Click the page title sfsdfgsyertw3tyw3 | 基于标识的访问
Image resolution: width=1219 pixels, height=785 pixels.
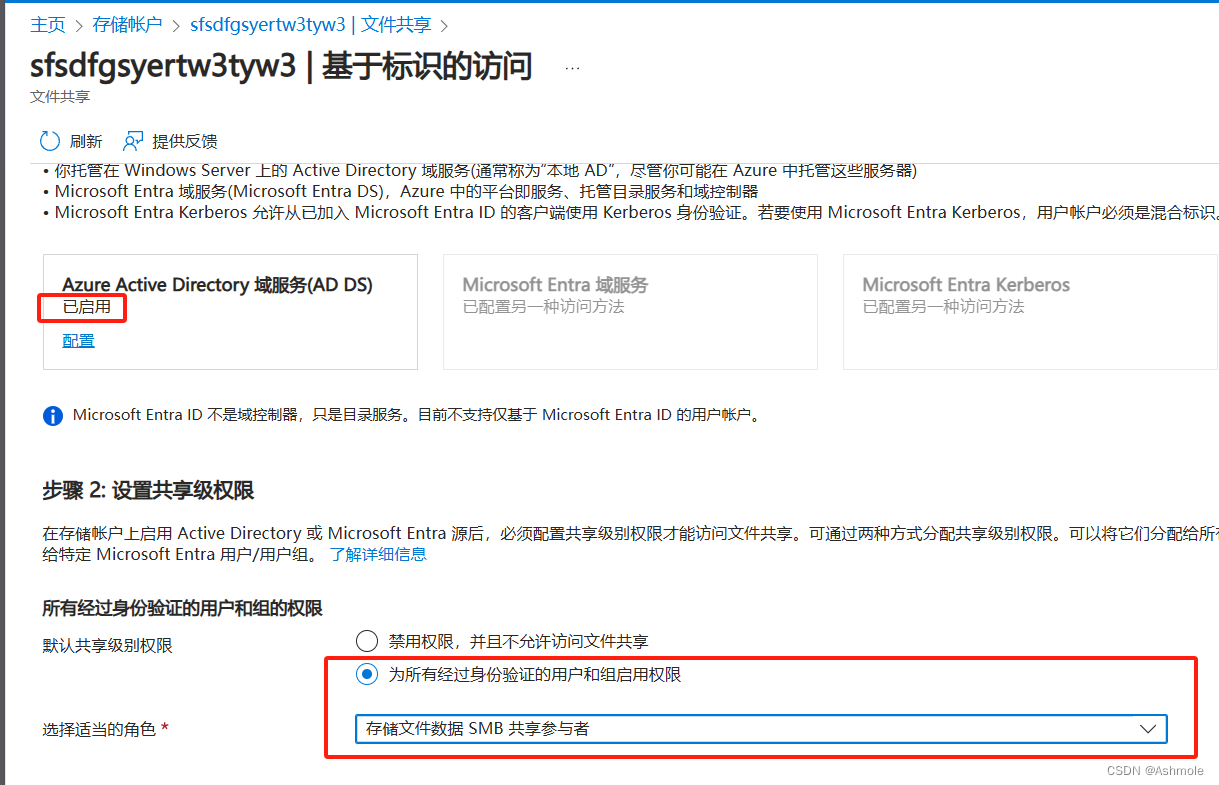[281, 66]
